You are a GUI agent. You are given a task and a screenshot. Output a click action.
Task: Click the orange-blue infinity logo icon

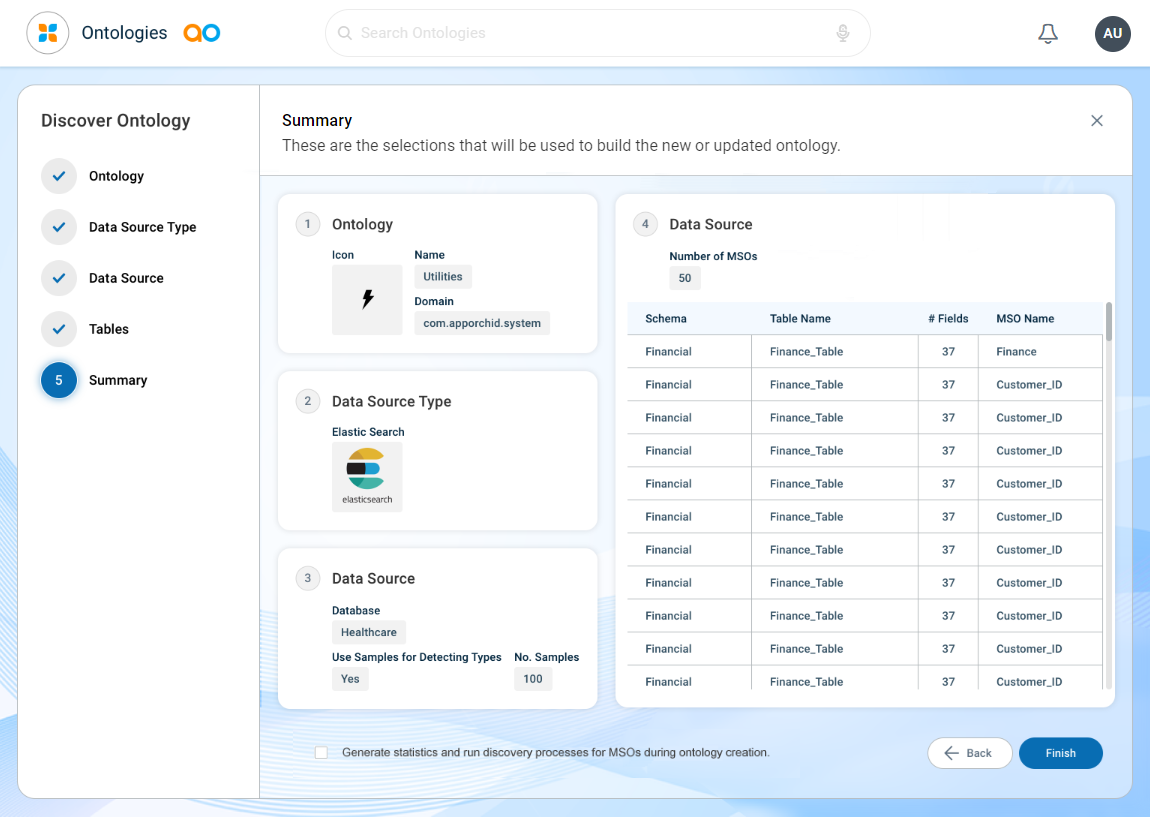202,33
